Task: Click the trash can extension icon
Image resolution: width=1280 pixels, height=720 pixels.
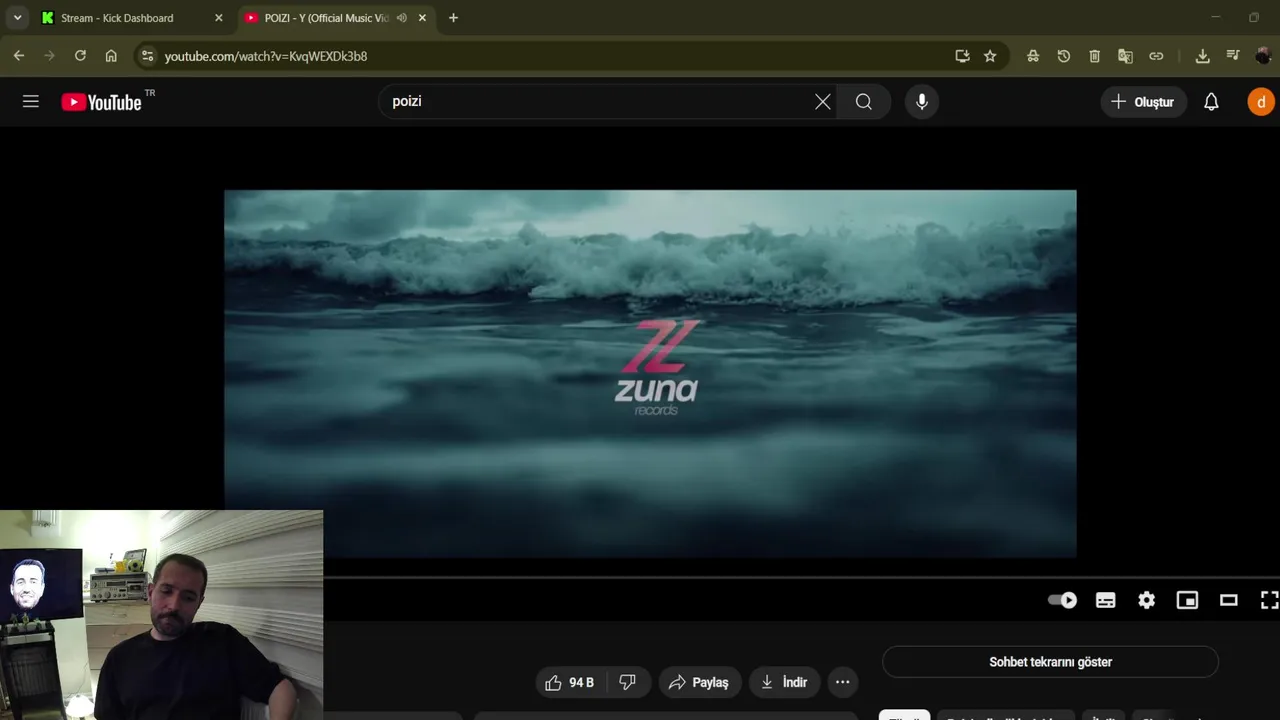Action: 1095,56
